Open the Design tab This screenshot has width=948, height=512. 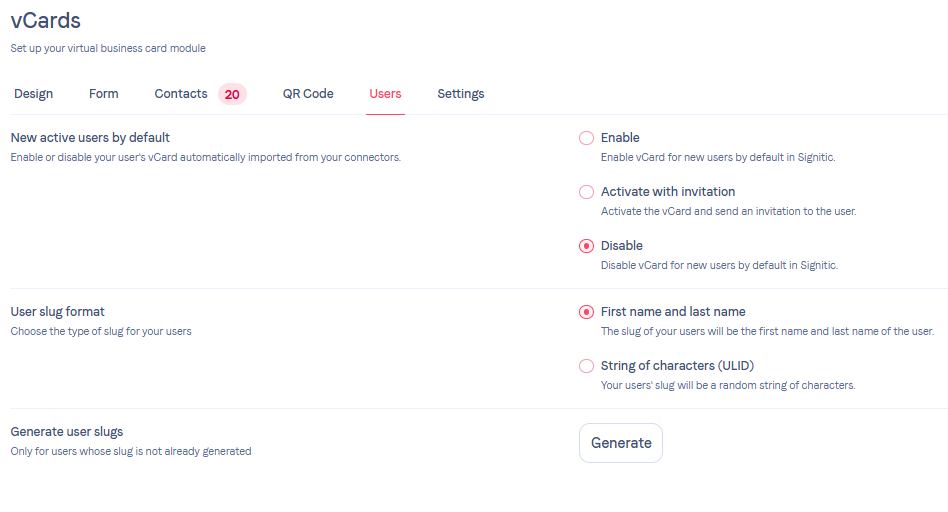(34, 94)
